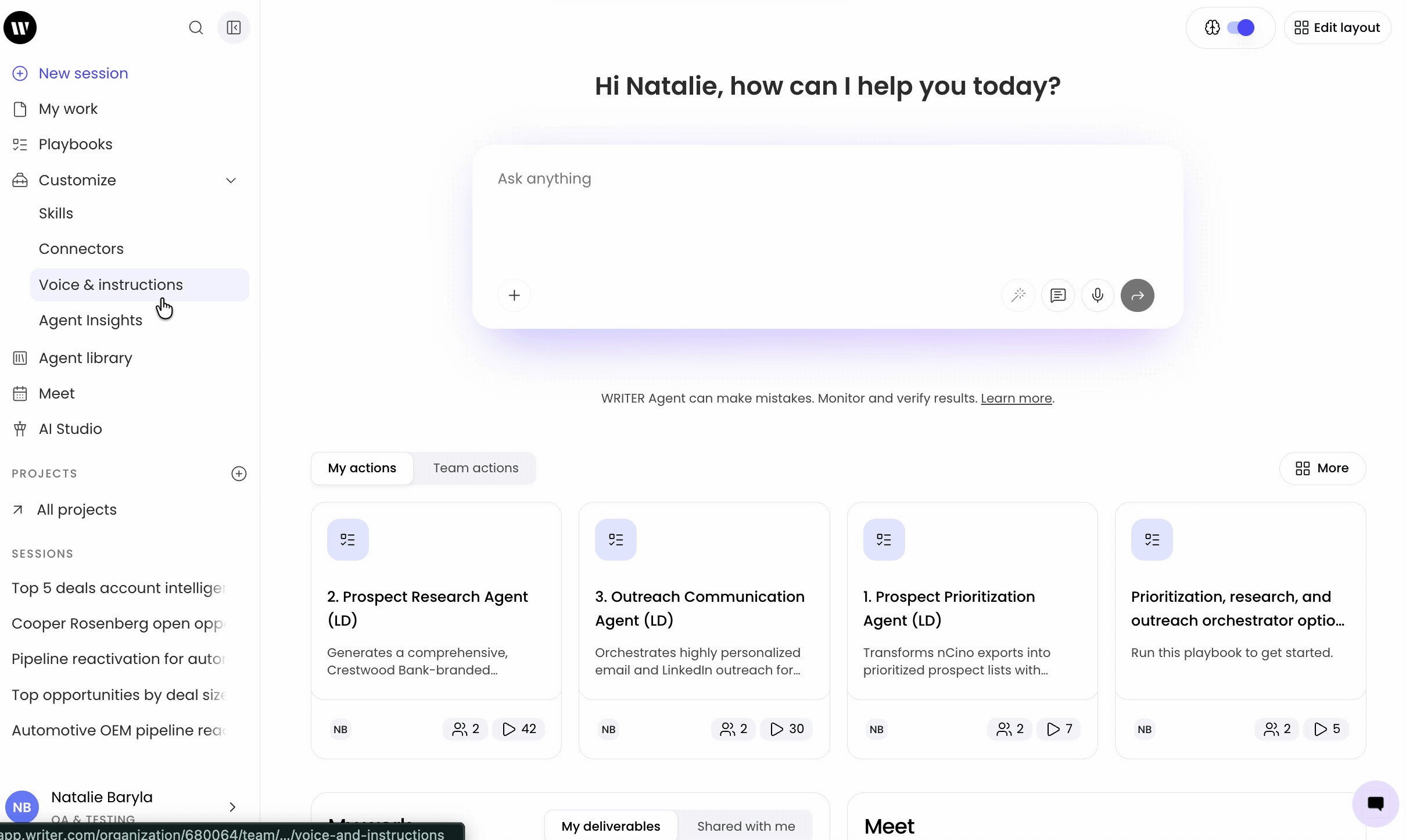Screen dimensions: 1406x840
Task: Click the Outreach Communication Agent playbook icon
Action: tap(616, 540)
